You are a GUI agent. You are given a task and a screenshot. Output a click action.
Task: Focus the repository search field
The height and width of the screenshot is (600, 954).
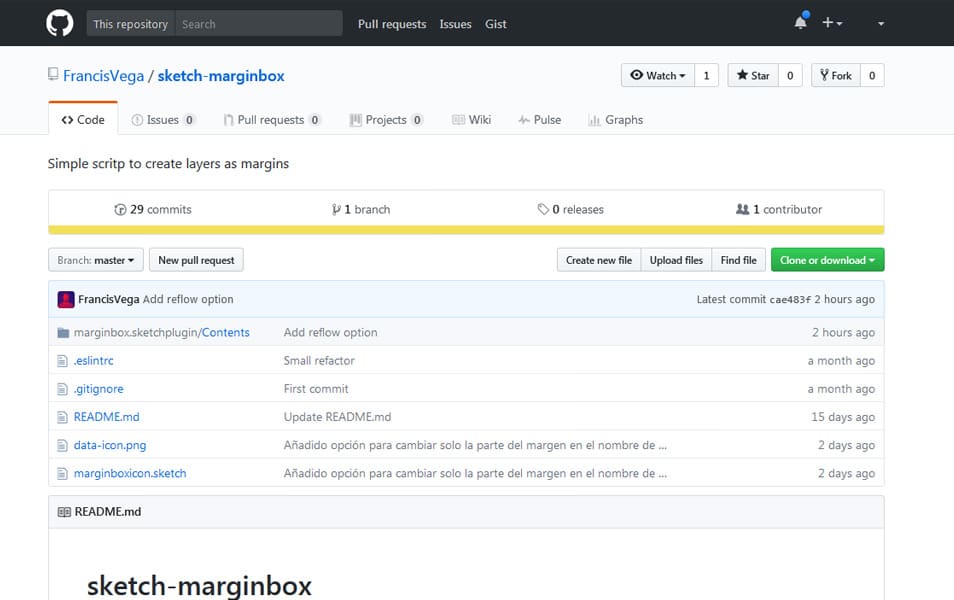[258, 24]
